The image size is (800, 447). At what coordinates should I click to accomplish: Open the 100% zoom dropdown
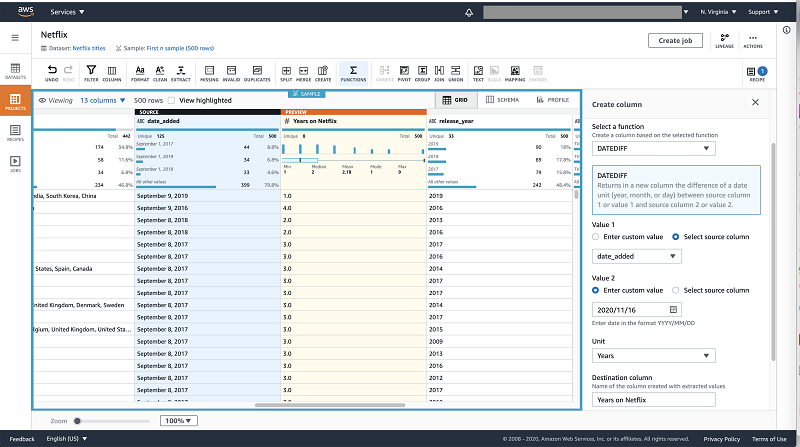[179, 421]
